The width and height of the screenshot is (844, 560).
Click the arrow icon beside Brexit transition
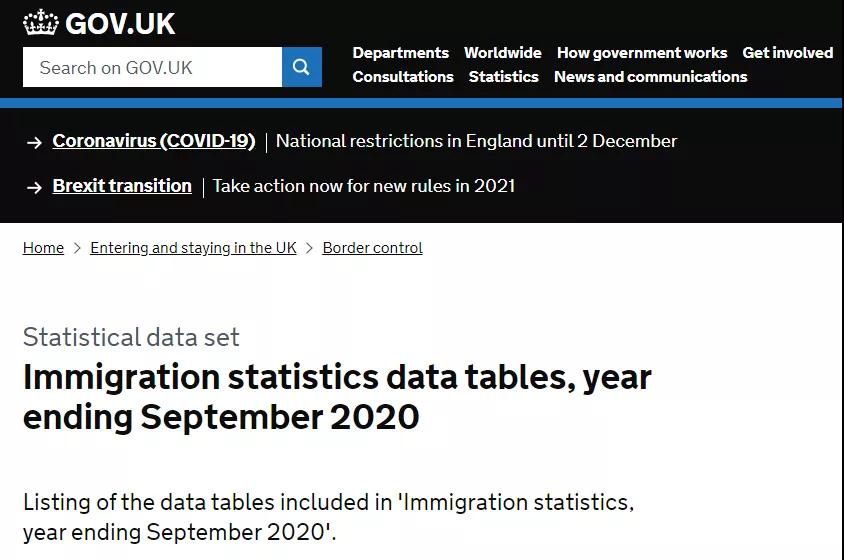click(34, 187)
